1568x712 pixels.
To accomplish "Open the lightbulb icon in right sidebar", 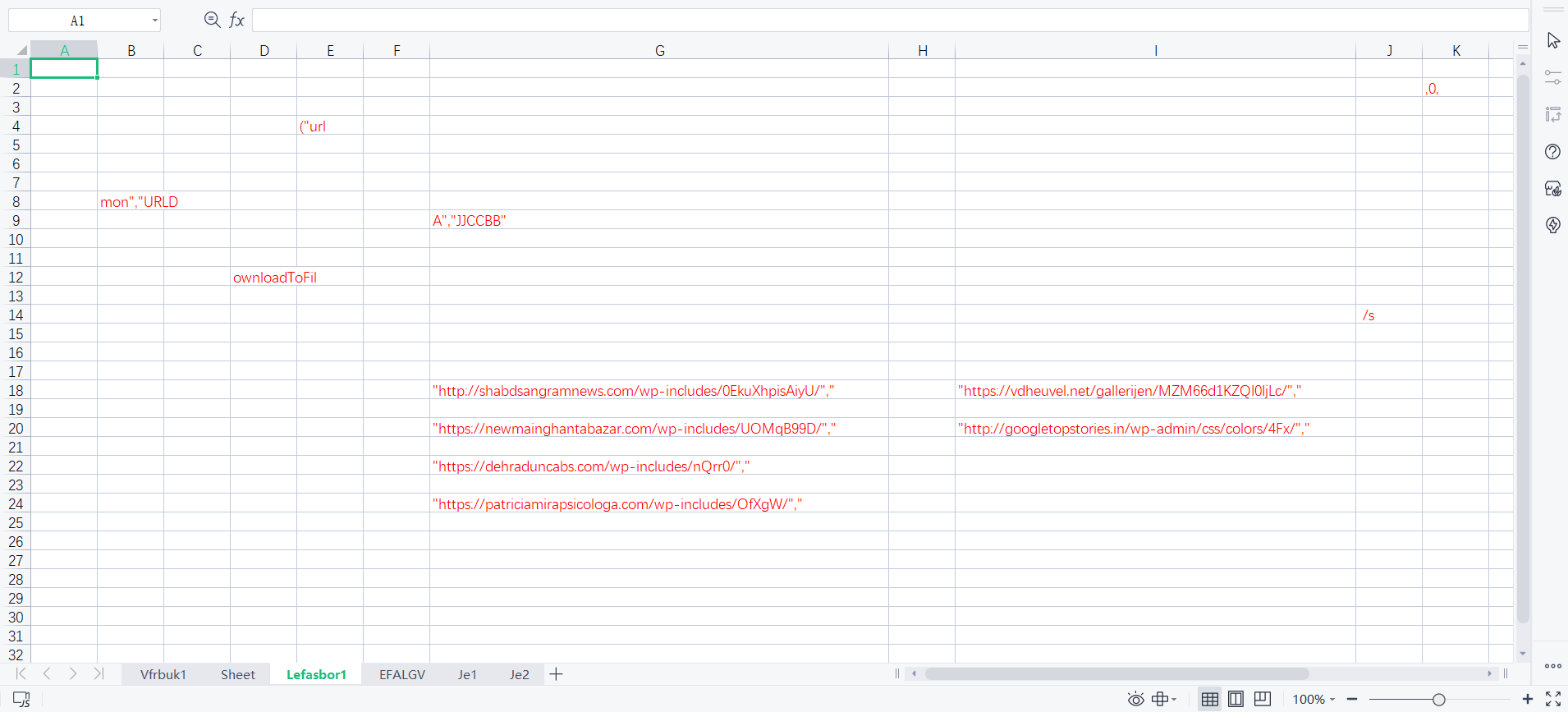I will tap(1552, 225).
